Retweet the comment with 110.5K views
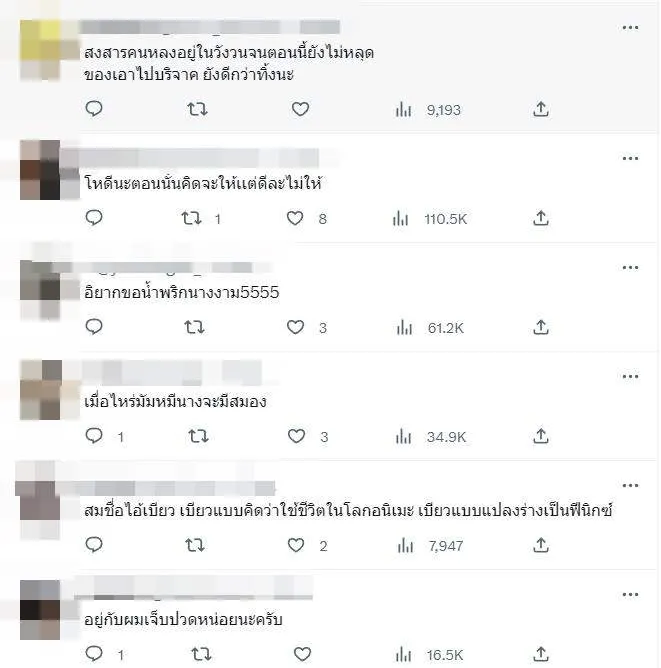Screen dimensions: 661x668 pyautogui.click(x=191, y=219)
